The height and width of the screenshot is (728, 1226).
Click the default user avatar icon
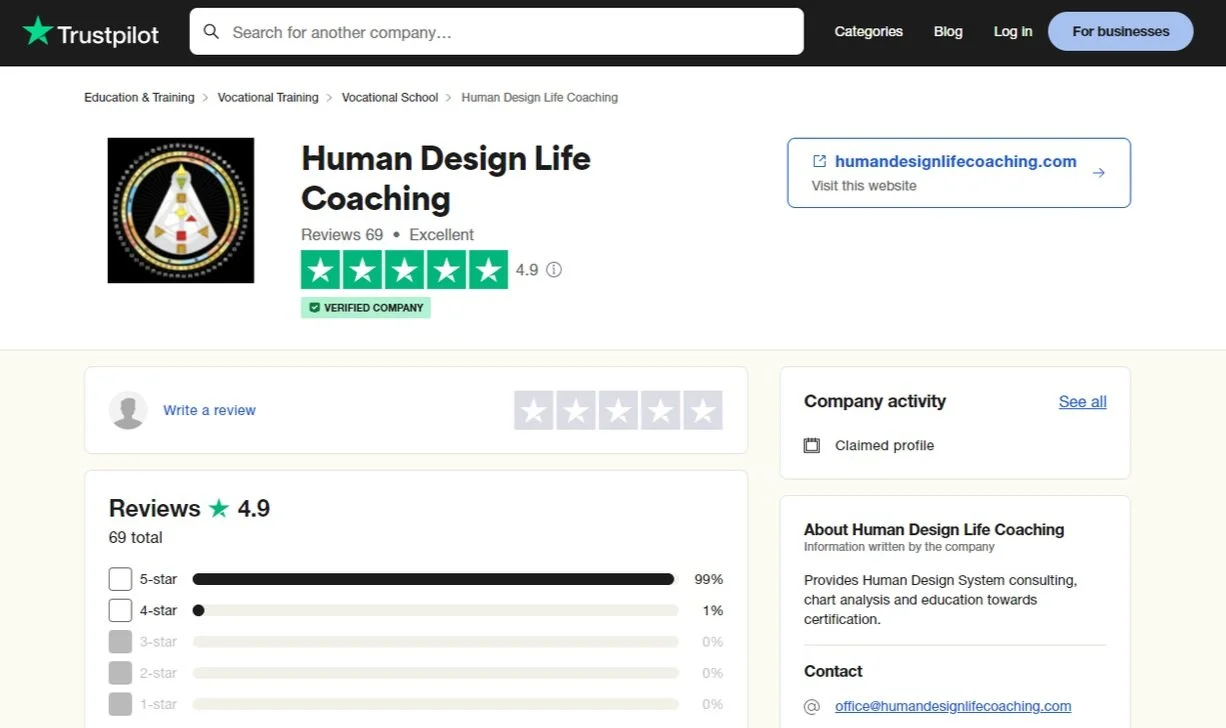click(x=128, y=410)
